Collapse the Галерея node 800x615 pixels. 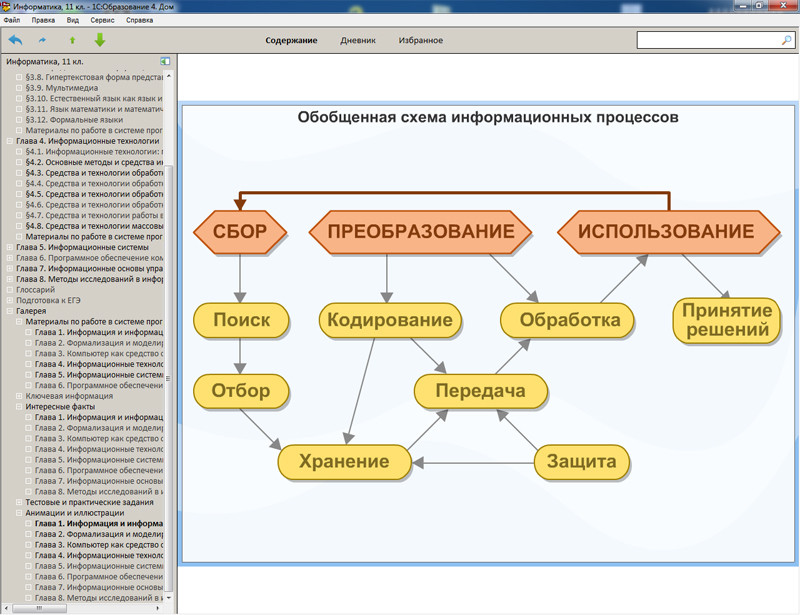9,311
